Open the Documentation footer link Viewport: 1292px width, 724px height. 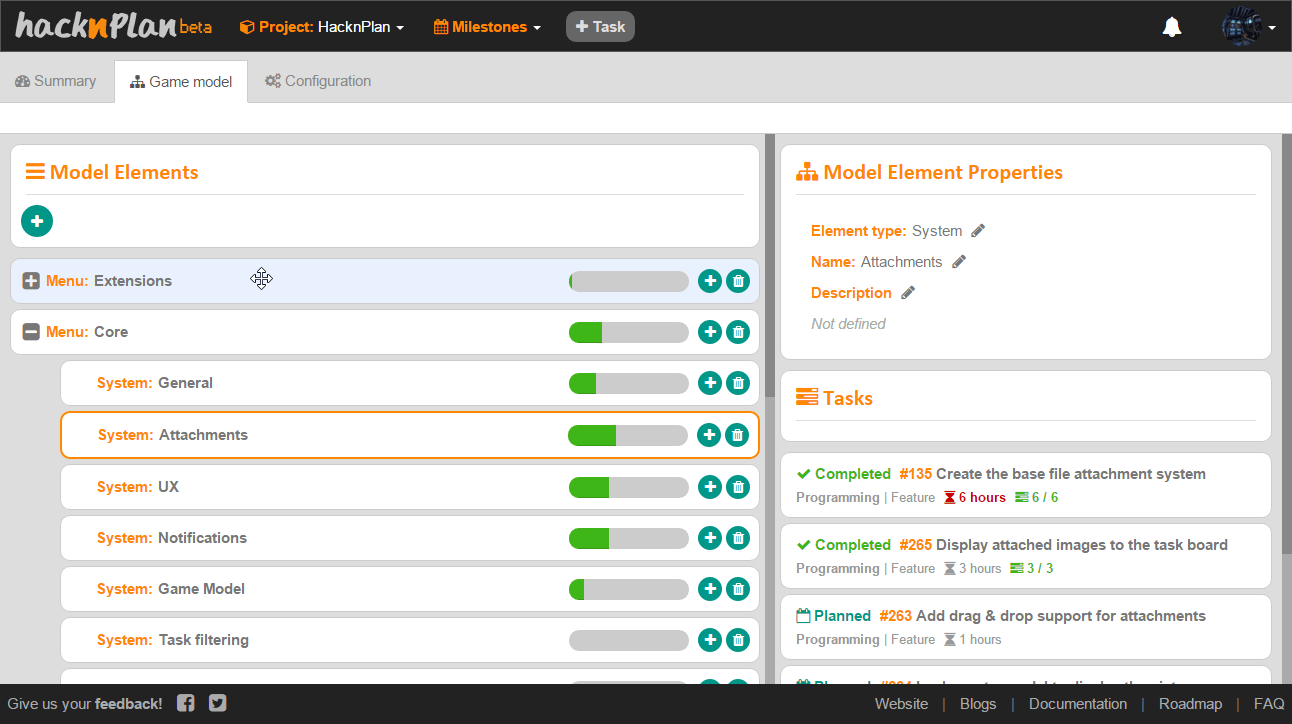click(x=1078, y=704)
